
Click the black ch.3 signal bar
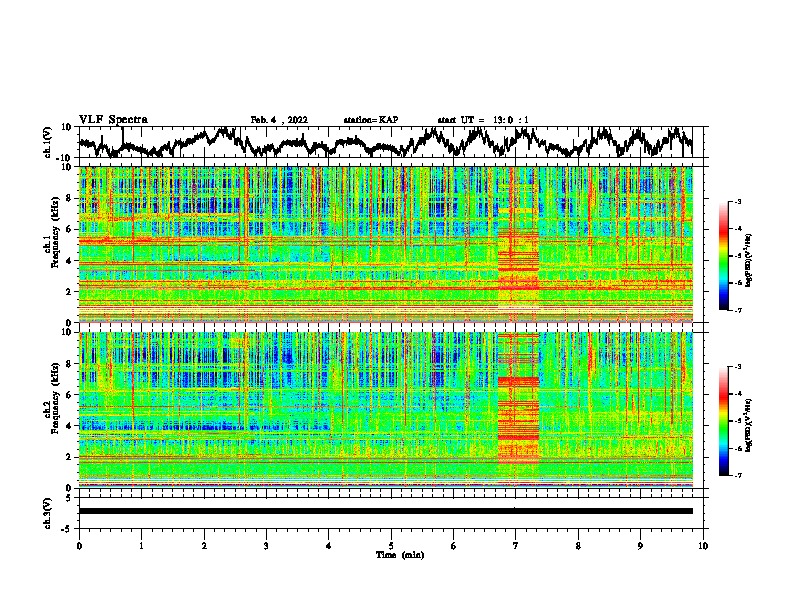pyautogui.click(x=385, y=511)
